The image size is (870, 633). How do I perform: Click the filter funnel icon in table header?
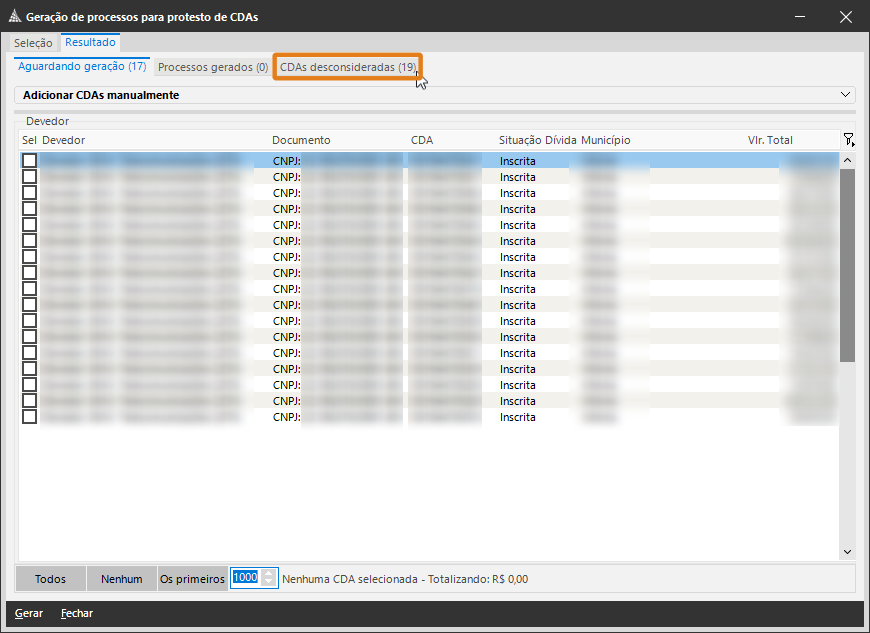click(x=848, y=140)
